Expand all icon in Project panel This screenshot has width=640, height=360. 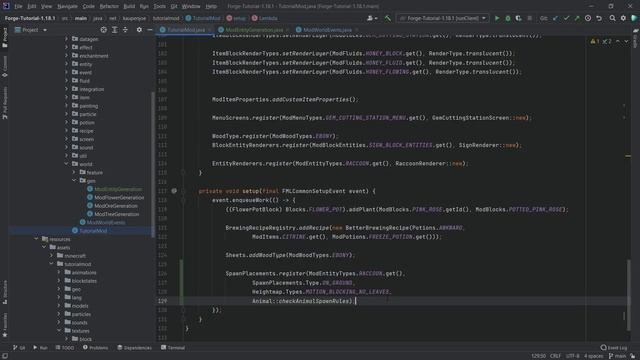[115, 30]
